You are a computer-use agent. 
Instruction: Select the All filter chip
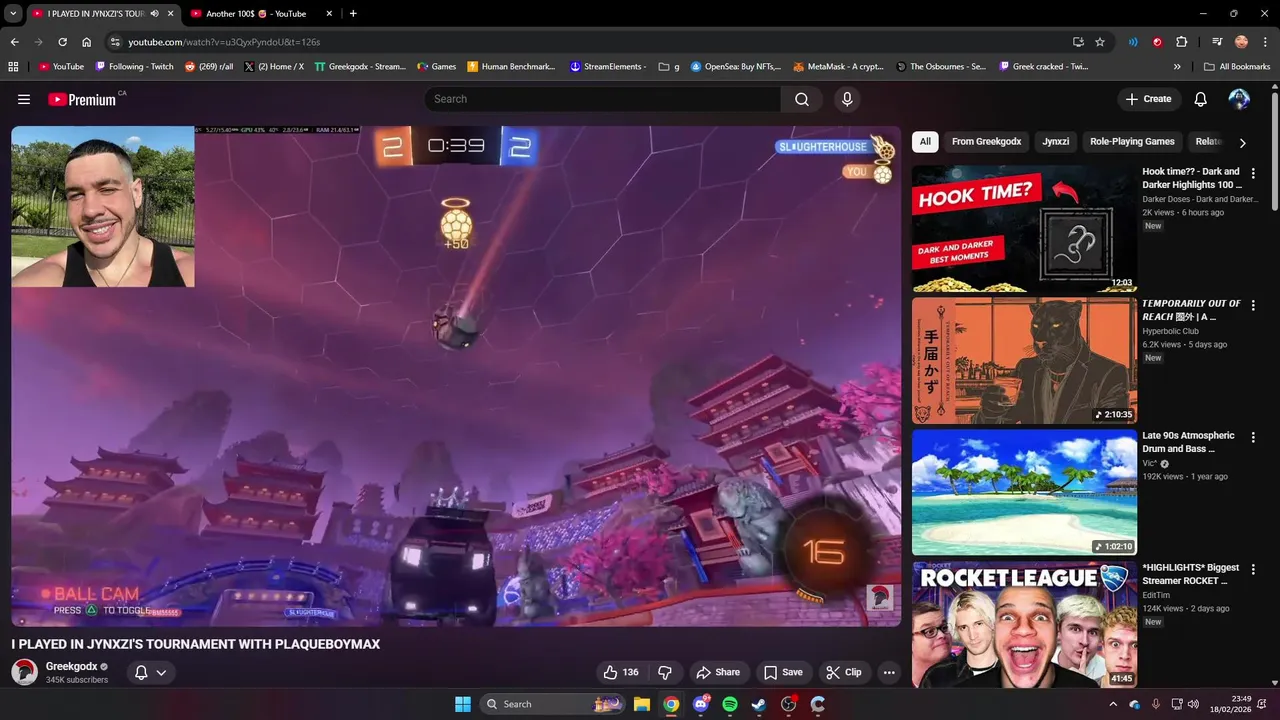point(925,142)
